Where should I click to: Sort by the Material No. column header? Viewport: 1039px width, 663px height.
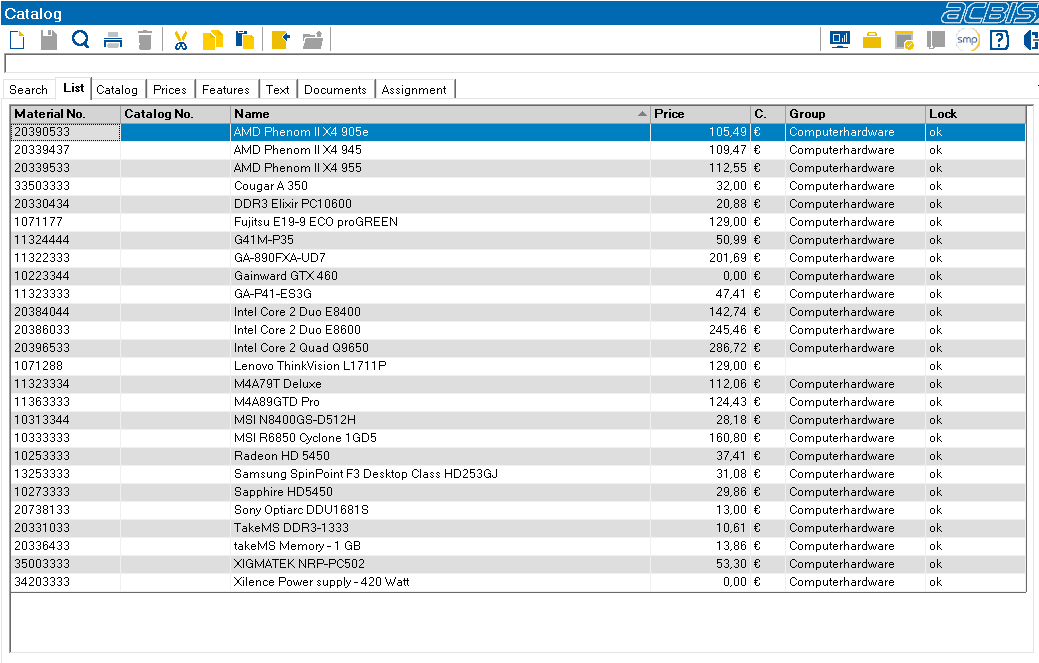coord(66,114)
